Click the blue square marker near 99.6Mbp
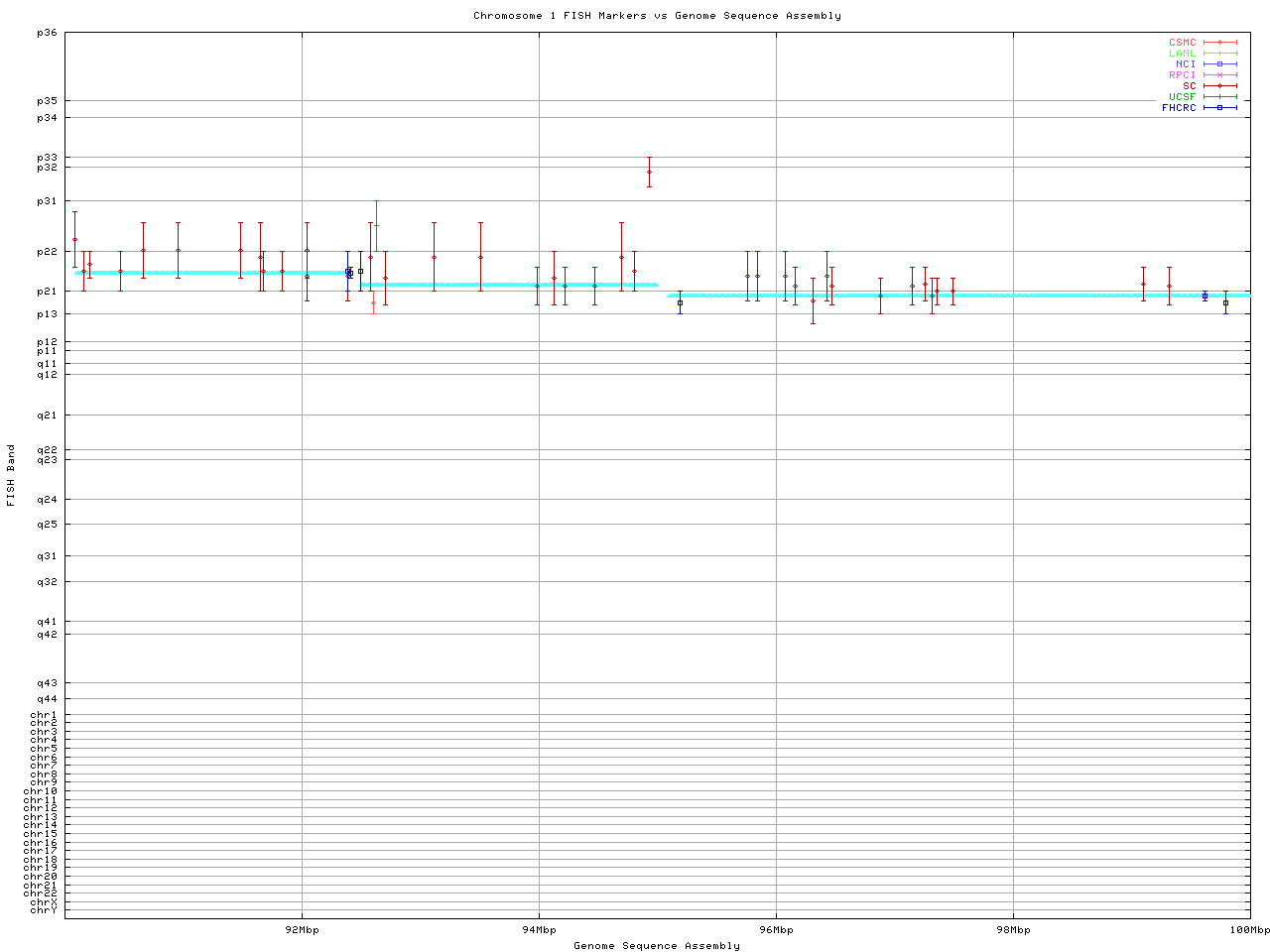 point(1205,296)
